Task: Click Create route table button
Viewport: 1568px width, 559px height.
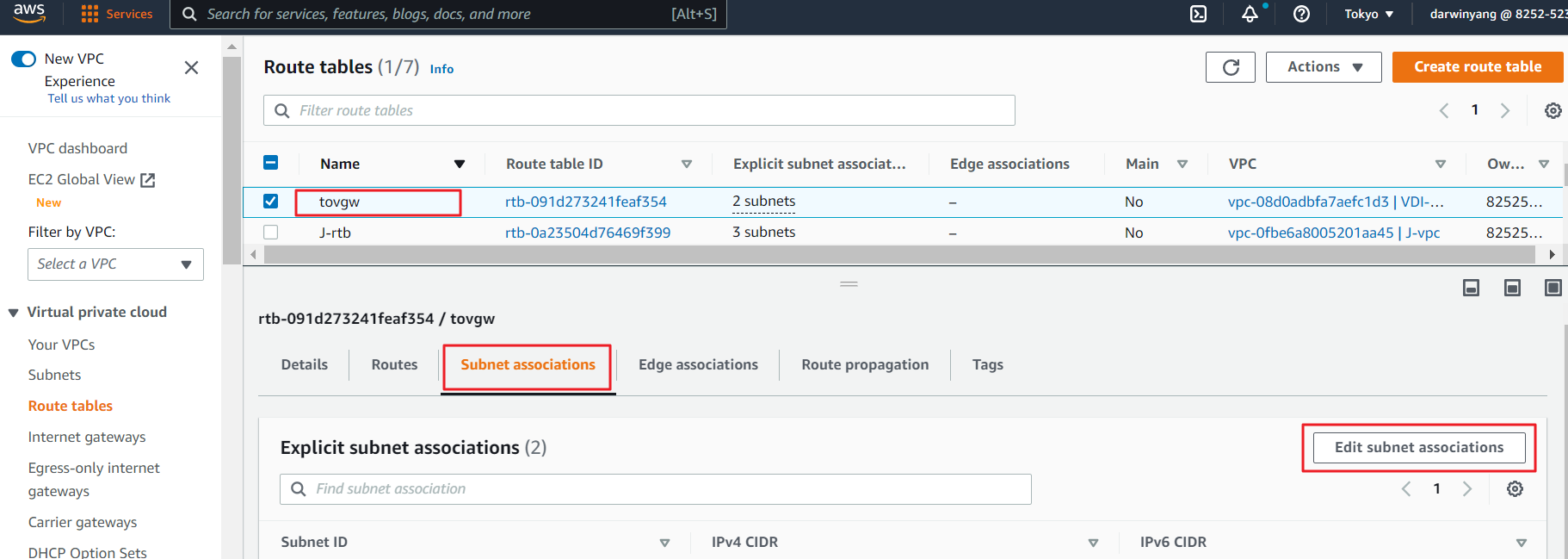Action: click(x=1477, y=67)
